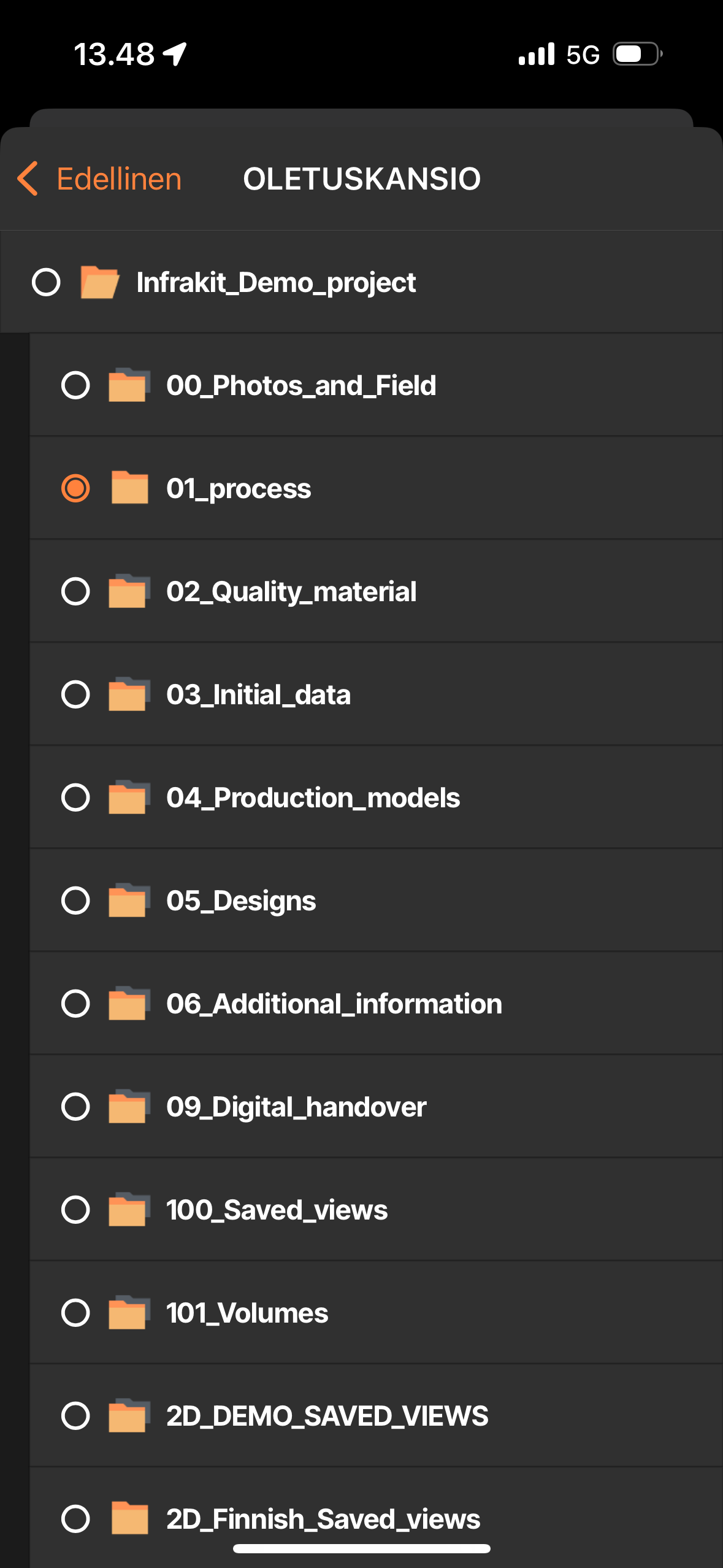Select the 02_Quality_material radio button
This screenshot has width=723, height=1568.
click(x=75, y=591)
